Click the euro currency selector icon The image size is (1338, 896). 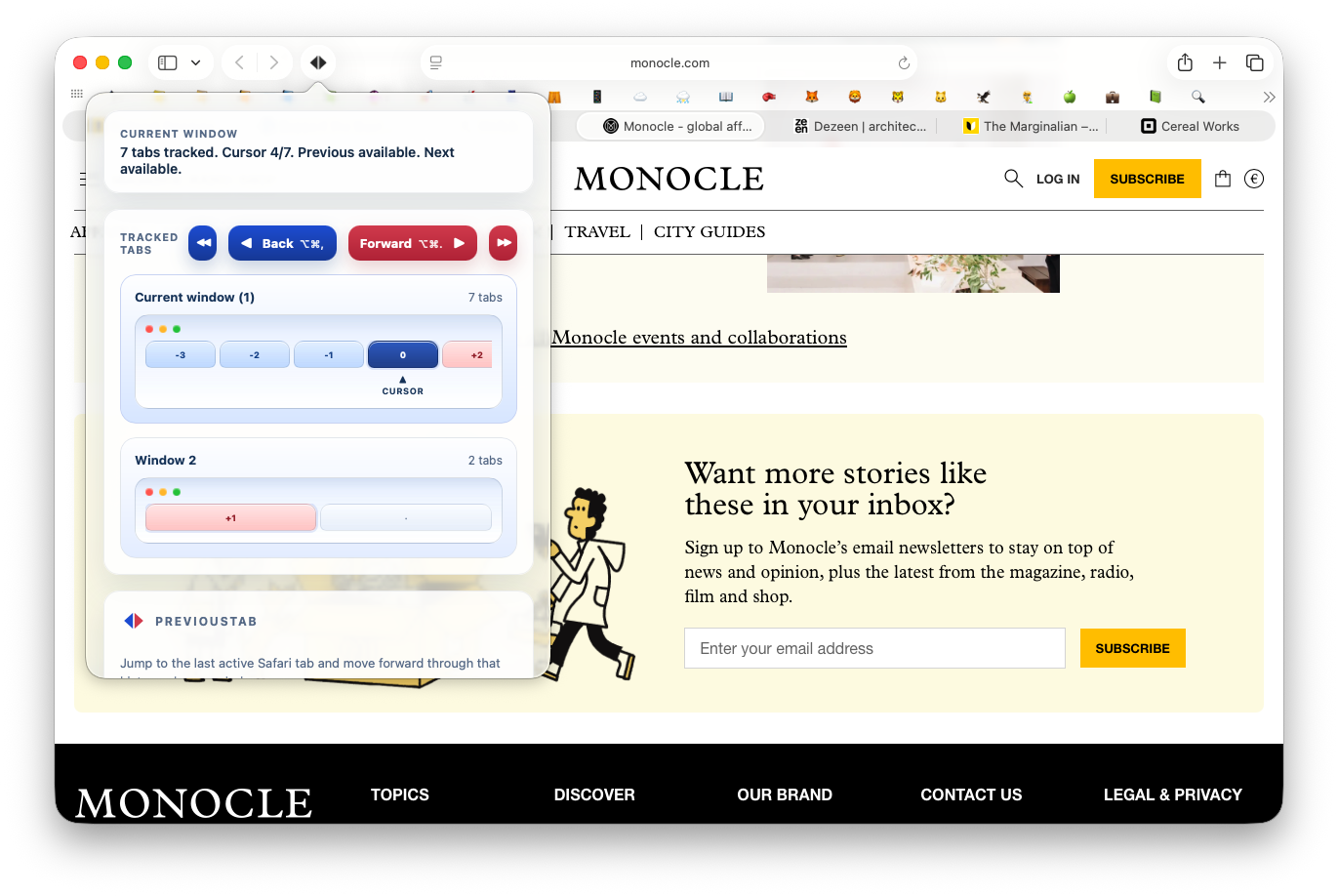[x=1254, y=179]
